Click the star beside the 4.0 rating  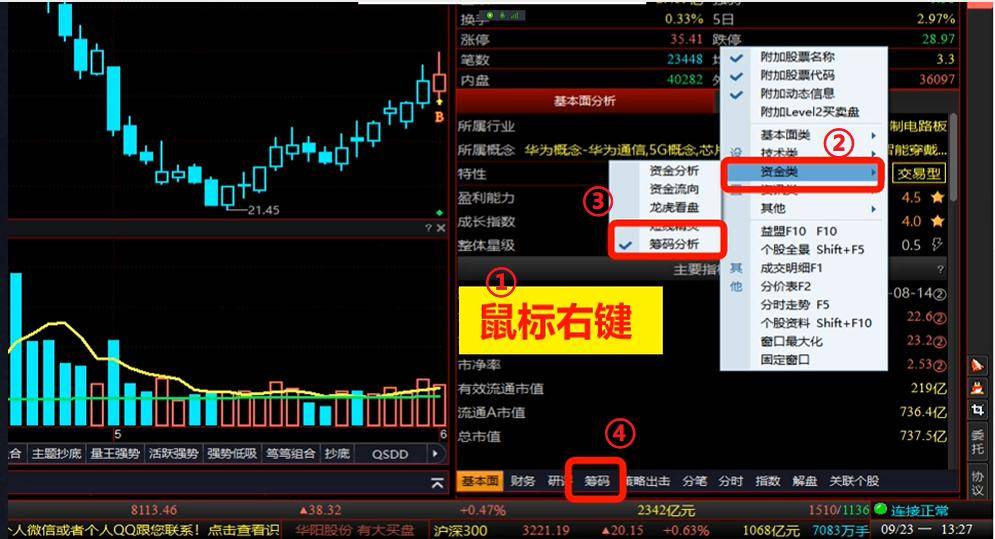pyautogui.click(x=937, y=221)
